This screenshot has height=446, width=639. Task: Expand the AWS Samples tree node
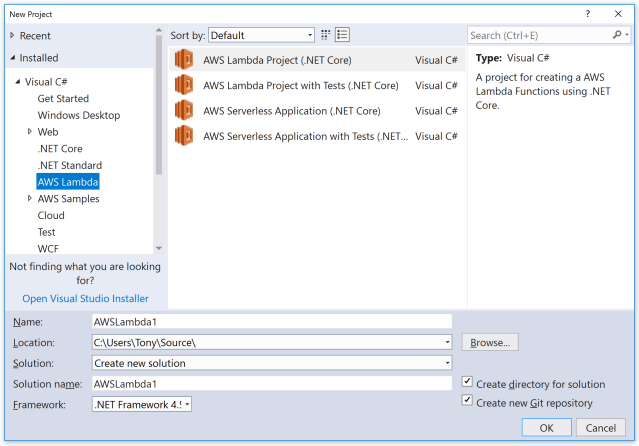pos(29,198)
